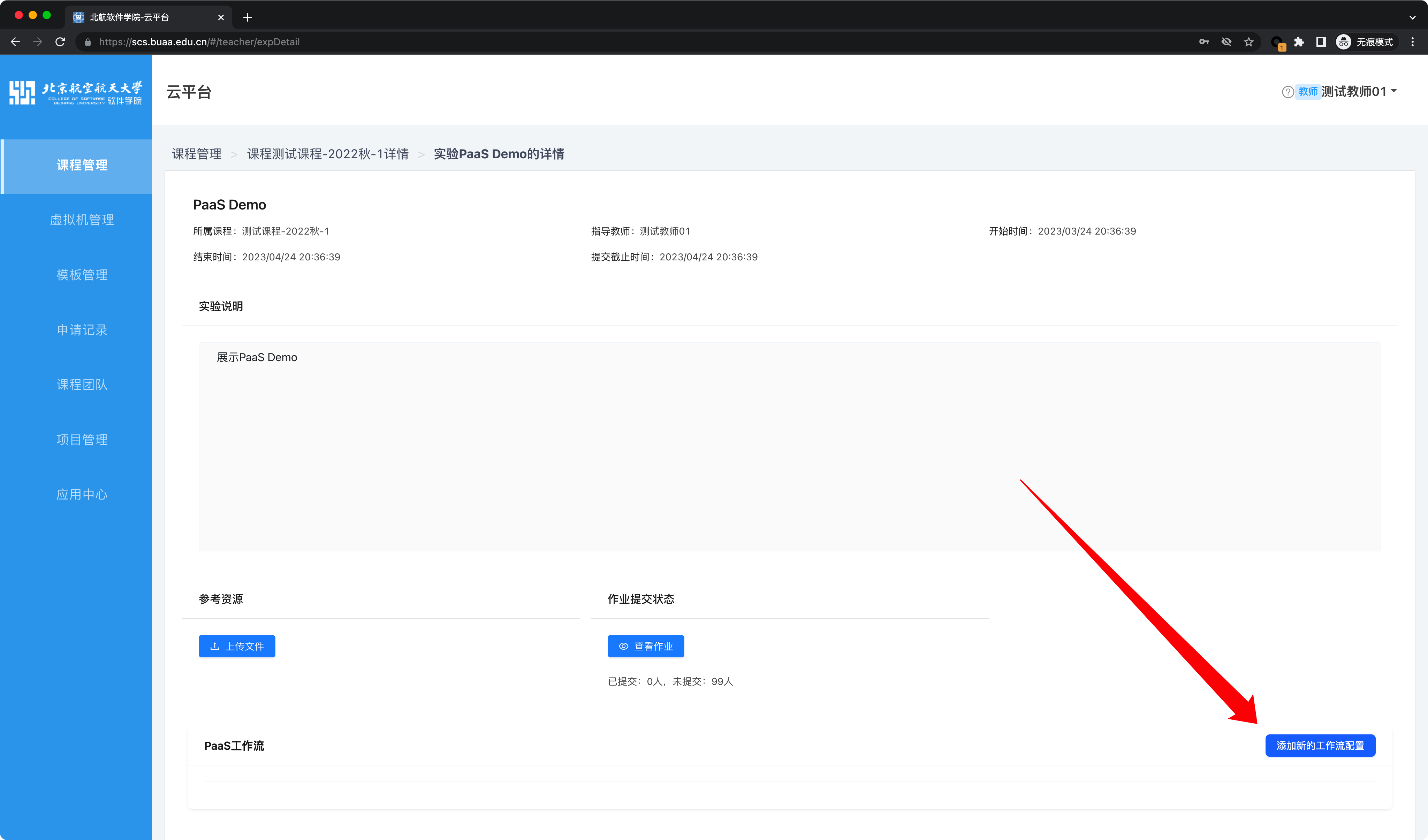Screen dimensions: 1428x840
Task: Open 虚拟机管理 in the sidebar
Action: coord(82,220)
